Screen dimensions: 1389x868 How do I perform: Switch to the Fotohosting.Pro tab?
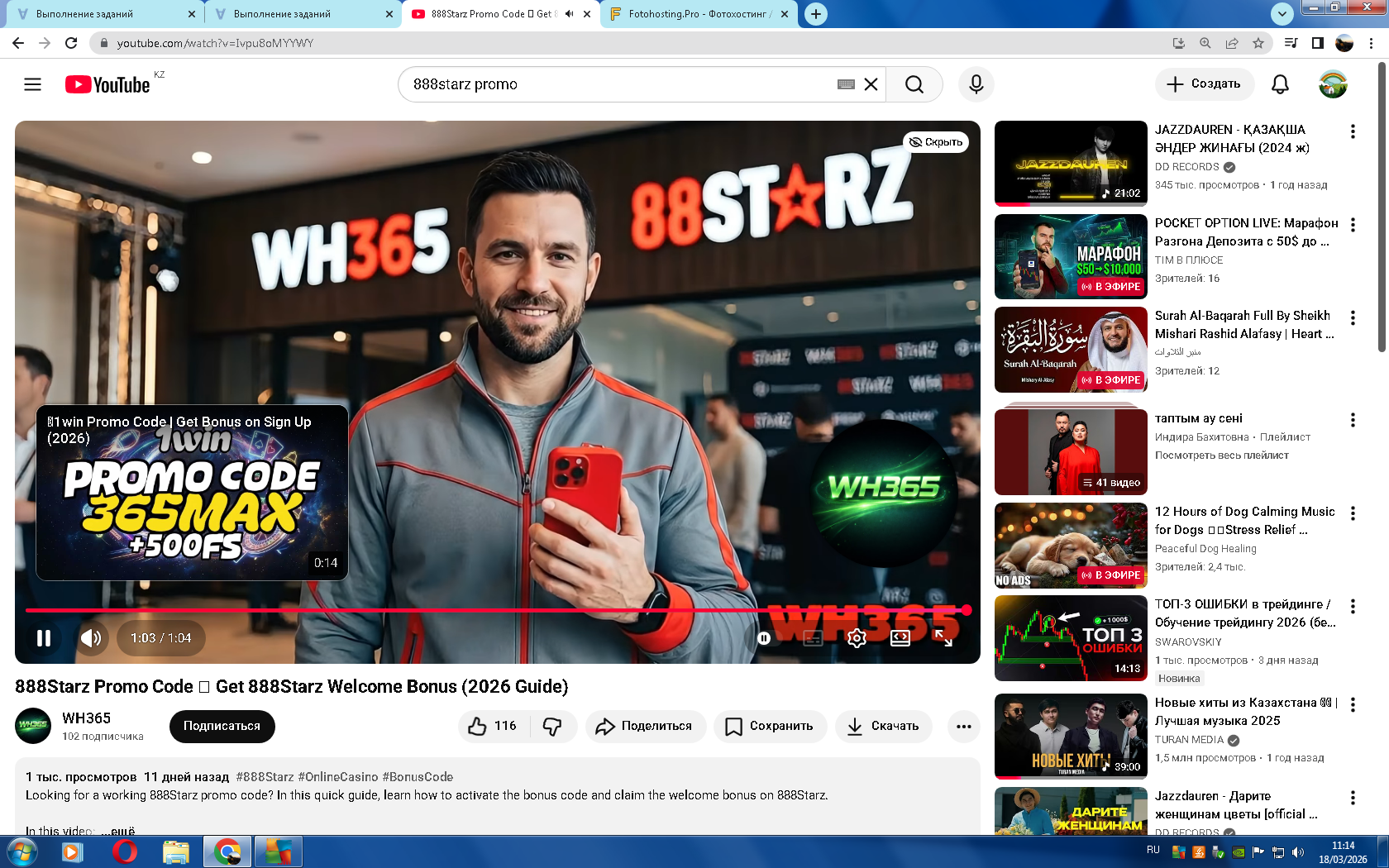click(699, 14)
